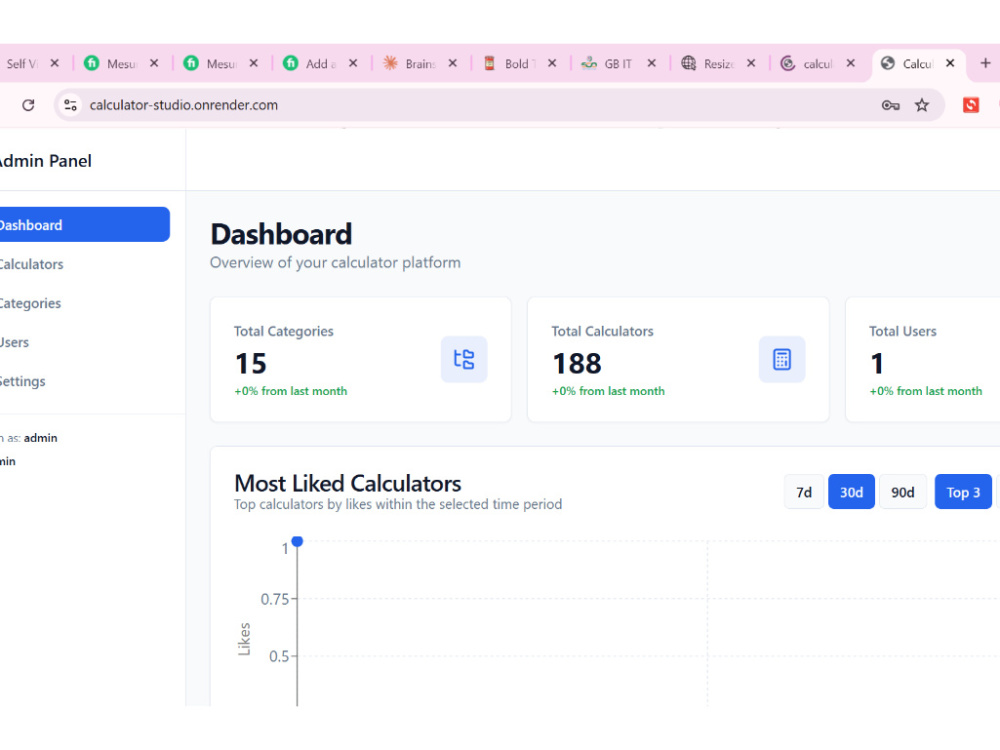
Task: Click the Total Calculators calculator icon
Action: pos(782,359)
